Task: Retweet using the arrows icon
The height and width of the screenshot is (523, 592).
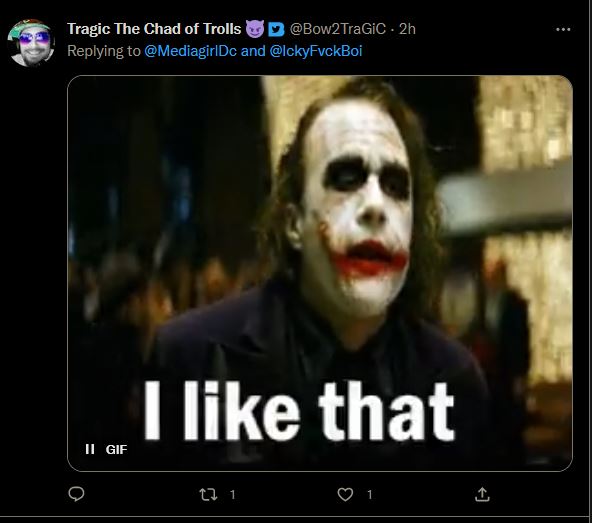Action: tap(208, 494)
